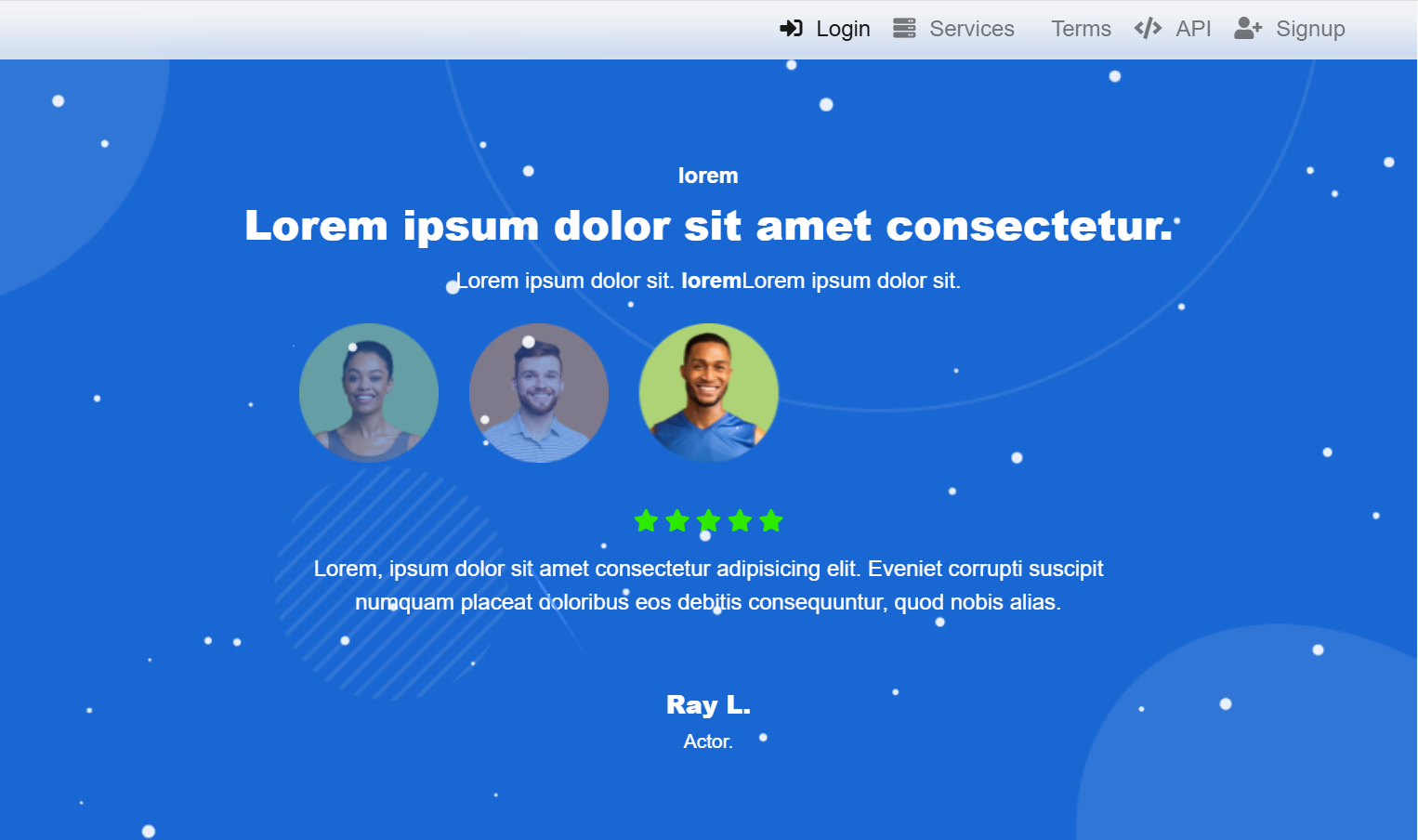Click the third green rating star
The width and height of the screenshot is (1418, 840).
pyautogui.click(x=708, y=520)
